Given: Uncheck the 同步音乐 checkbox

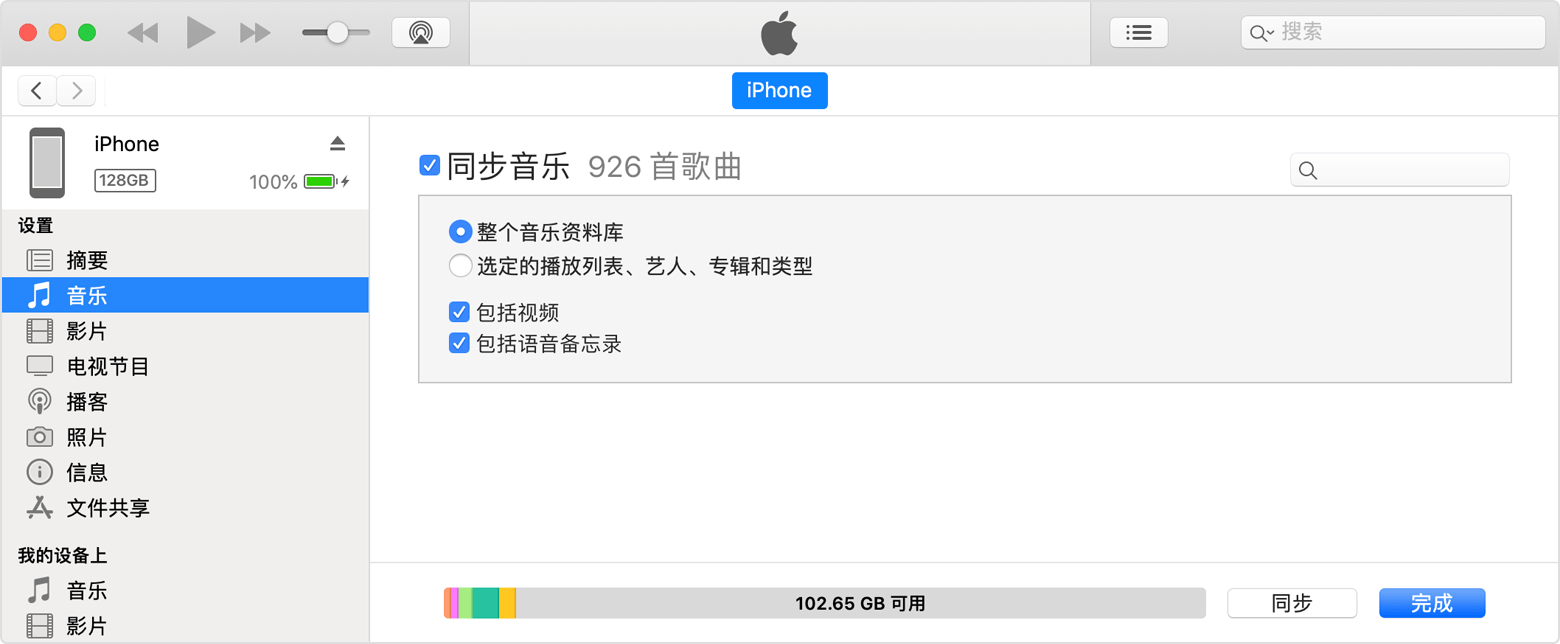Looking at the screenshot, I should [x=430, y=165].
